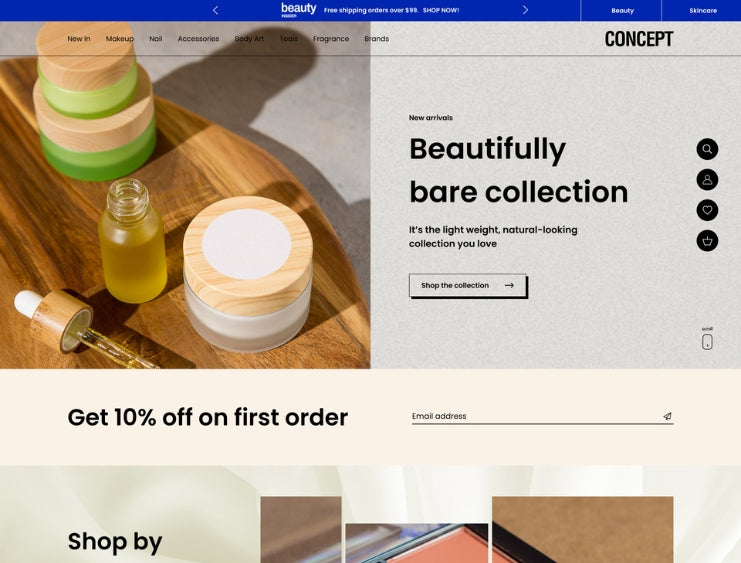This screenshot has width=741, height=563.
Task: Click the beauty insider logo
Action: click(x=298, y=10)
